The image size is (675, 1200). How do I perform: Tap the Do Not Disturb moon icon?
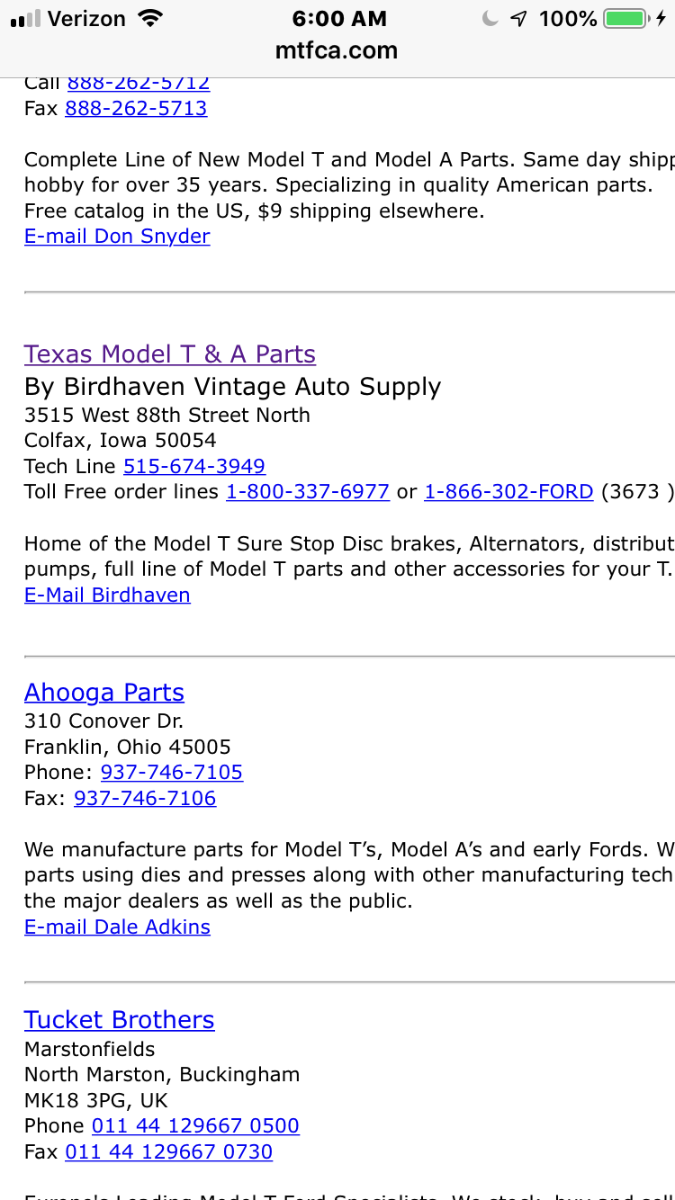pos(490,18)
